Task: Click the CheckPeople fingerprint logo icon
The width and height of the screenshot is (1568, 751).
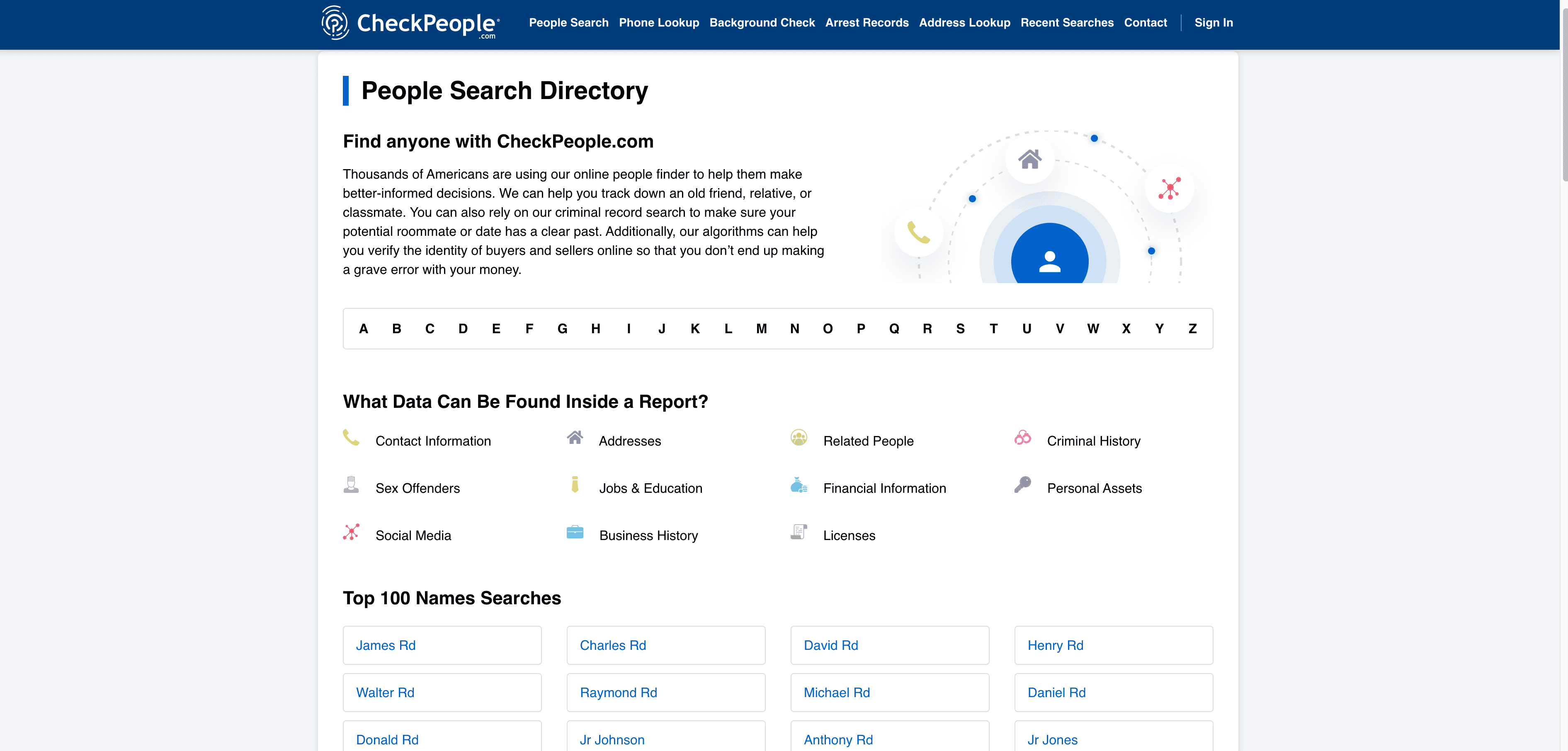Action: coord(335,23)
